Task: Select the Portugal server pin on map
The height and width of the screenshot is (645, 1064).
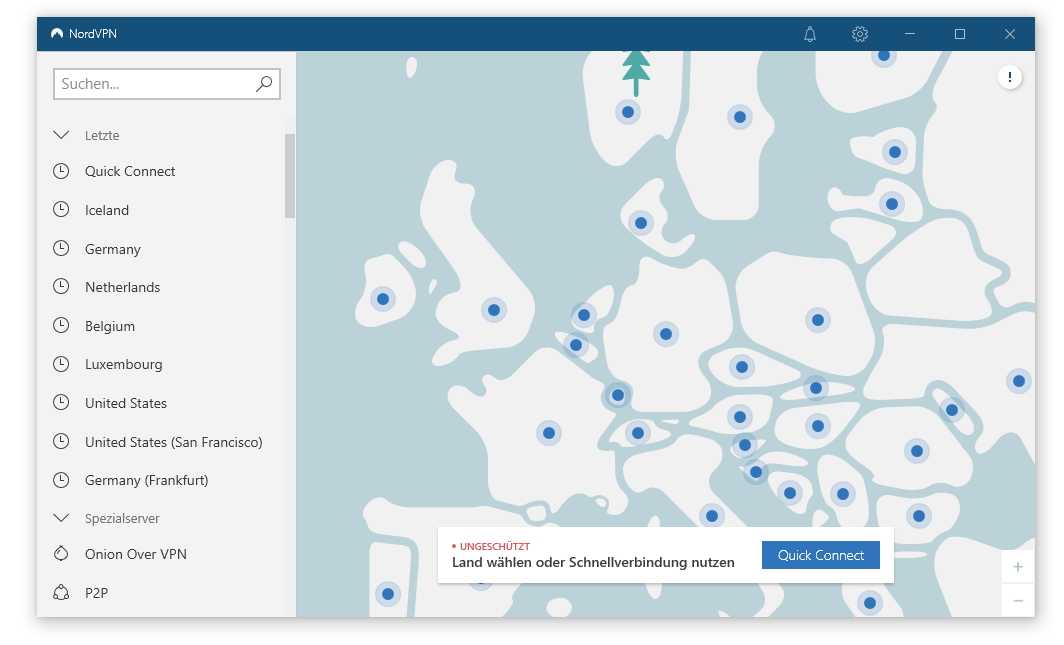Action: tap(387, 594)
